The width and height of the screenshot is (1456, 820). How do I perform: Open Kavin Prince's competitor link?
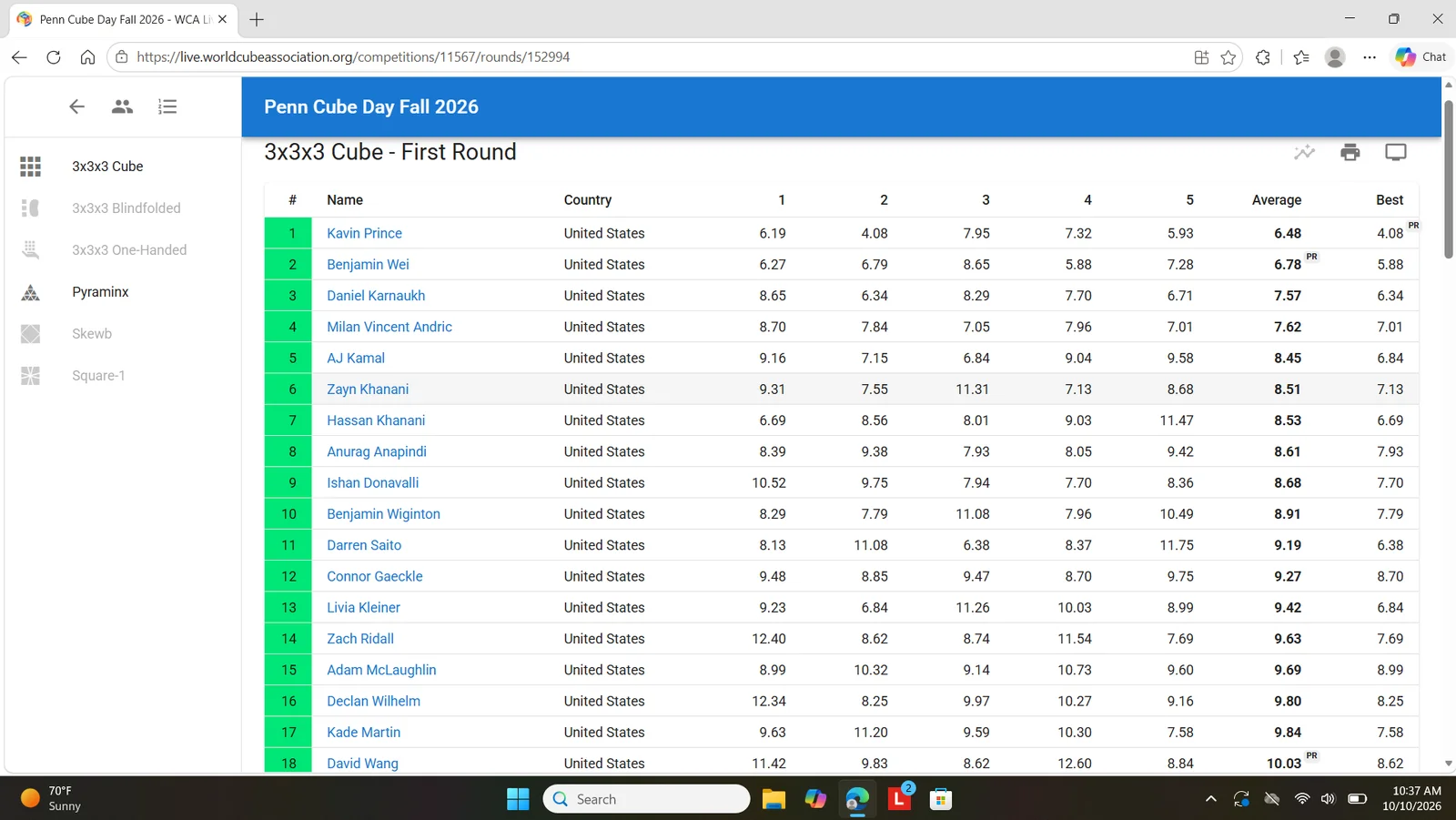(364, 233)
